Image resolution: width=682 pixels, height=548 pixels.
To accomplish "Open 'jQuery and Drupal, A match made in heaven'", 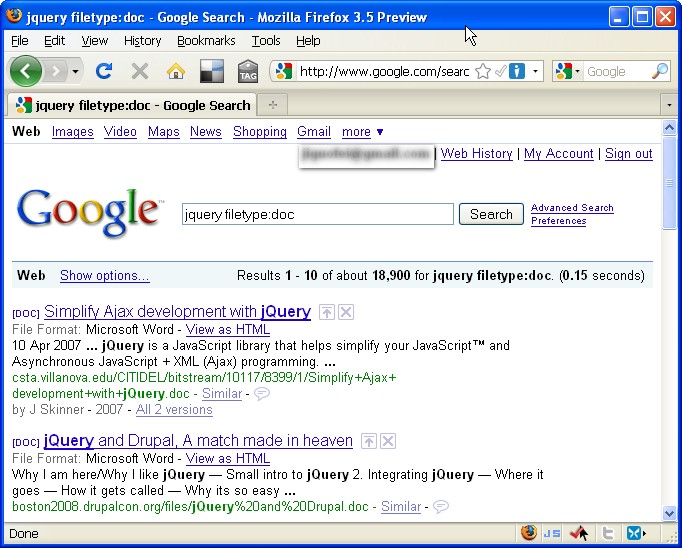I will pyautogui.click(x=198, y=441).
